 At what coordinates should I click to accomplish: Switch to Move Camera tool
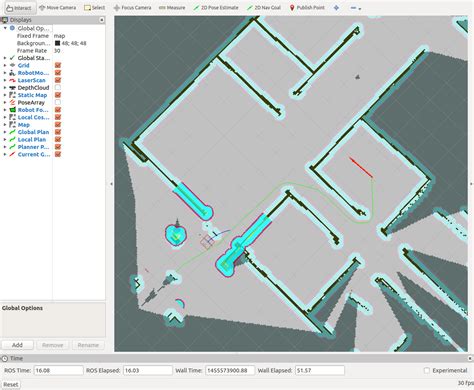[57, 7]
